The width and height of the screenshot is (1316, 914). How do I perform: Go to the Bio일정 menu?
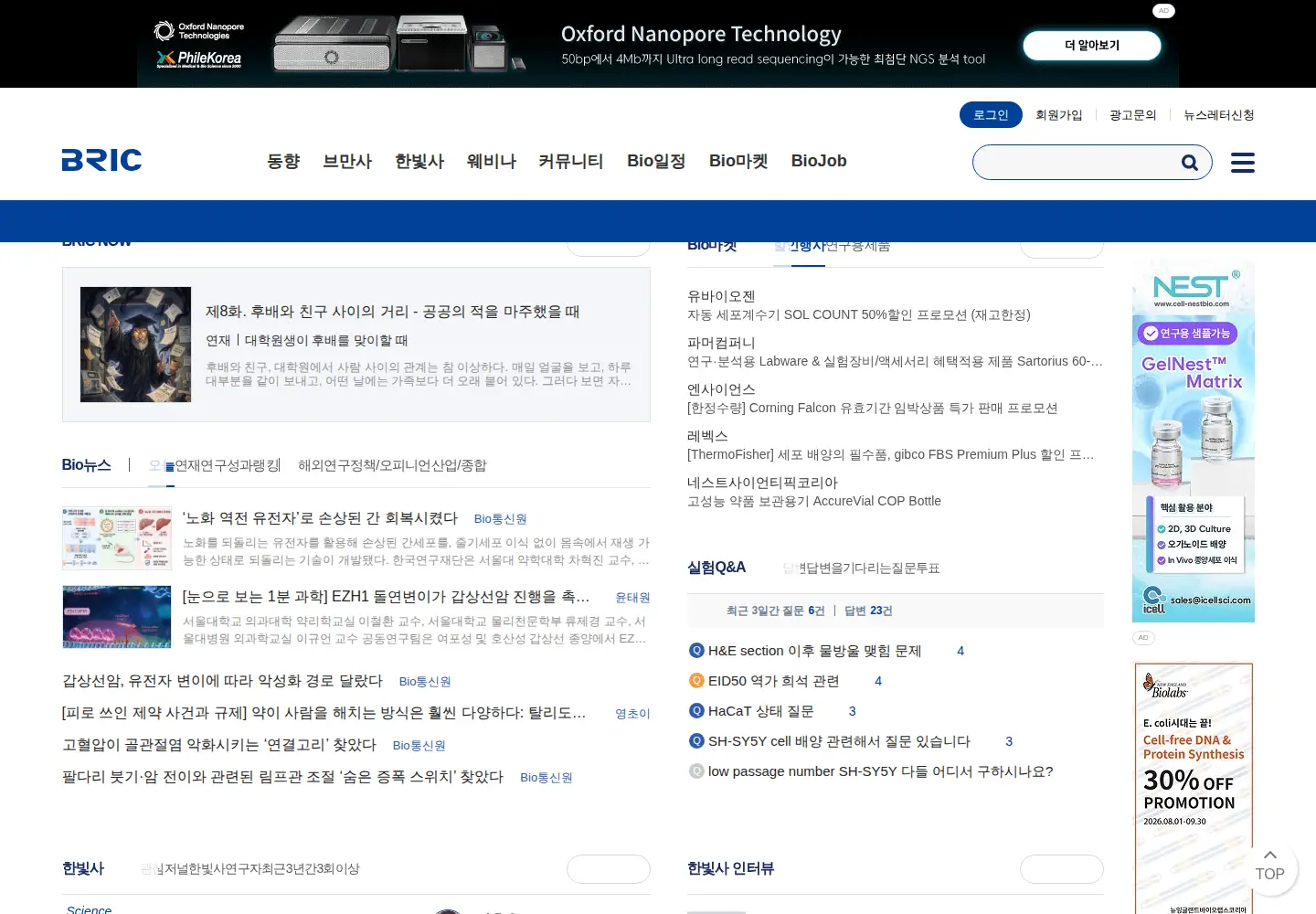tap(656, 161)
